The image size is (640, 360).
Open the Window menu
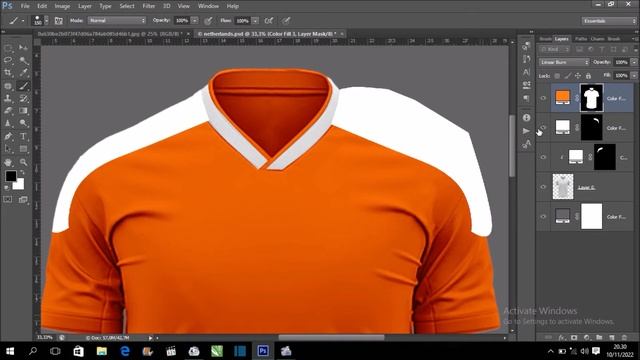tap(208, 6)
